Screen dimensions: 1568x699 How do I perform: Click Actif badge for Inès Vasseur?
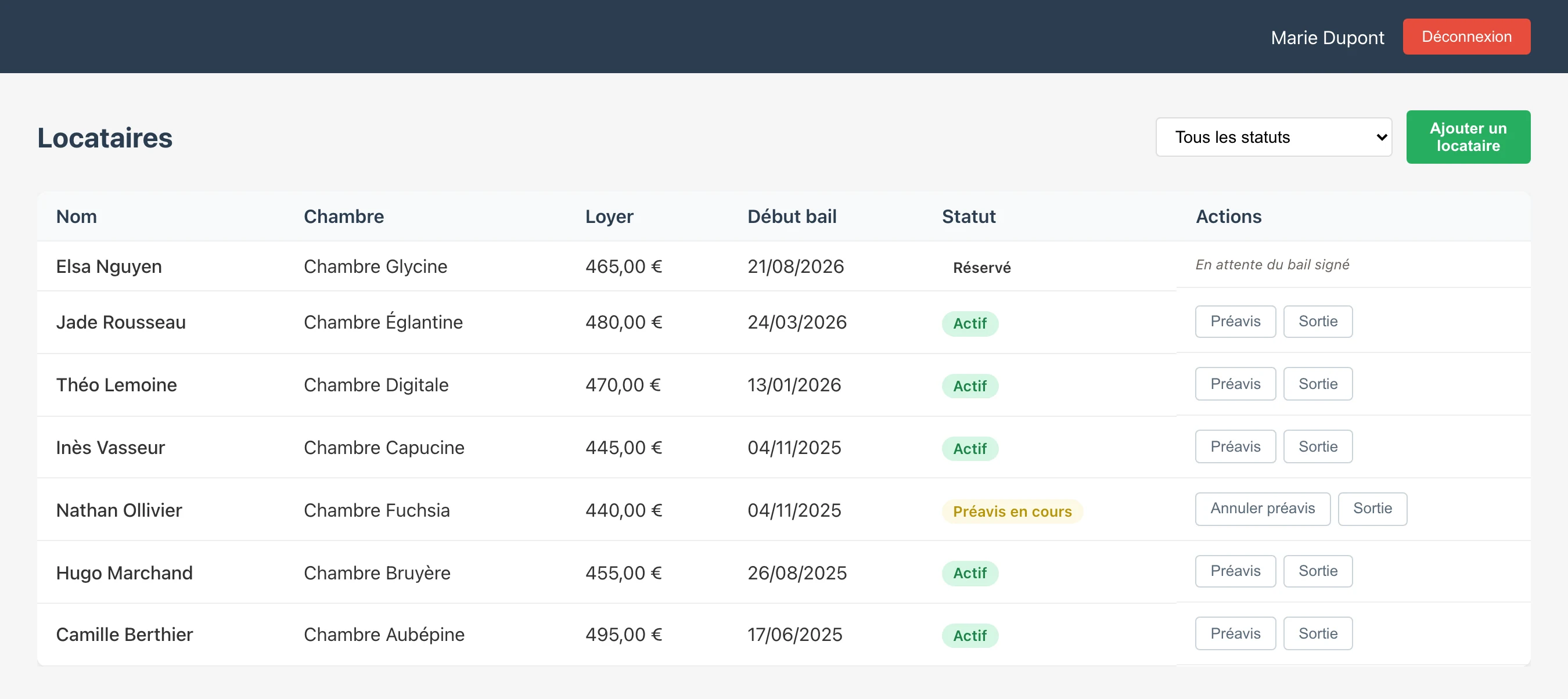tap(970, 449)
